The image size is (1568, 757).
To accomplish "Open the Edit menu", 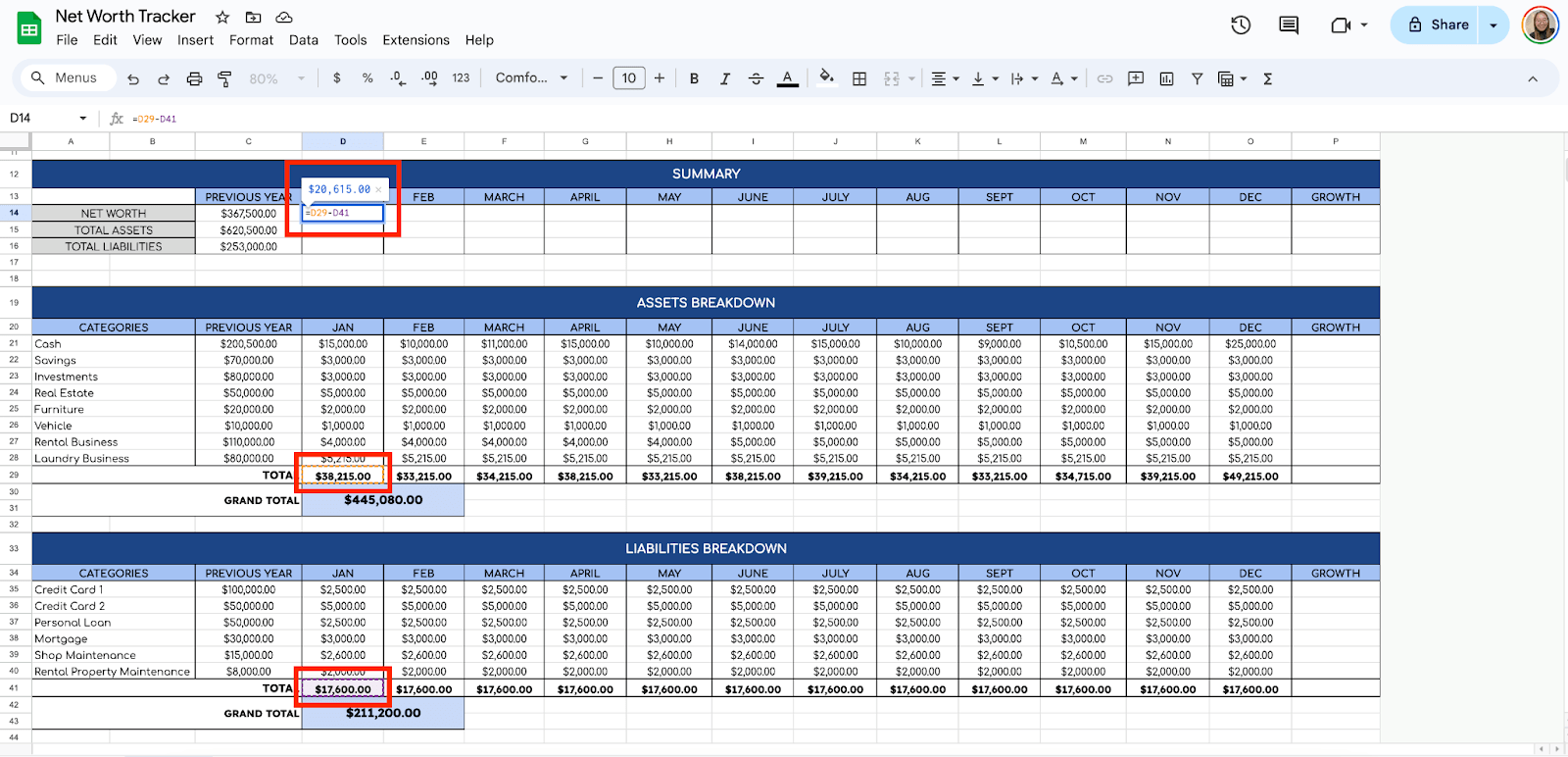I will [x=105, y=40].
